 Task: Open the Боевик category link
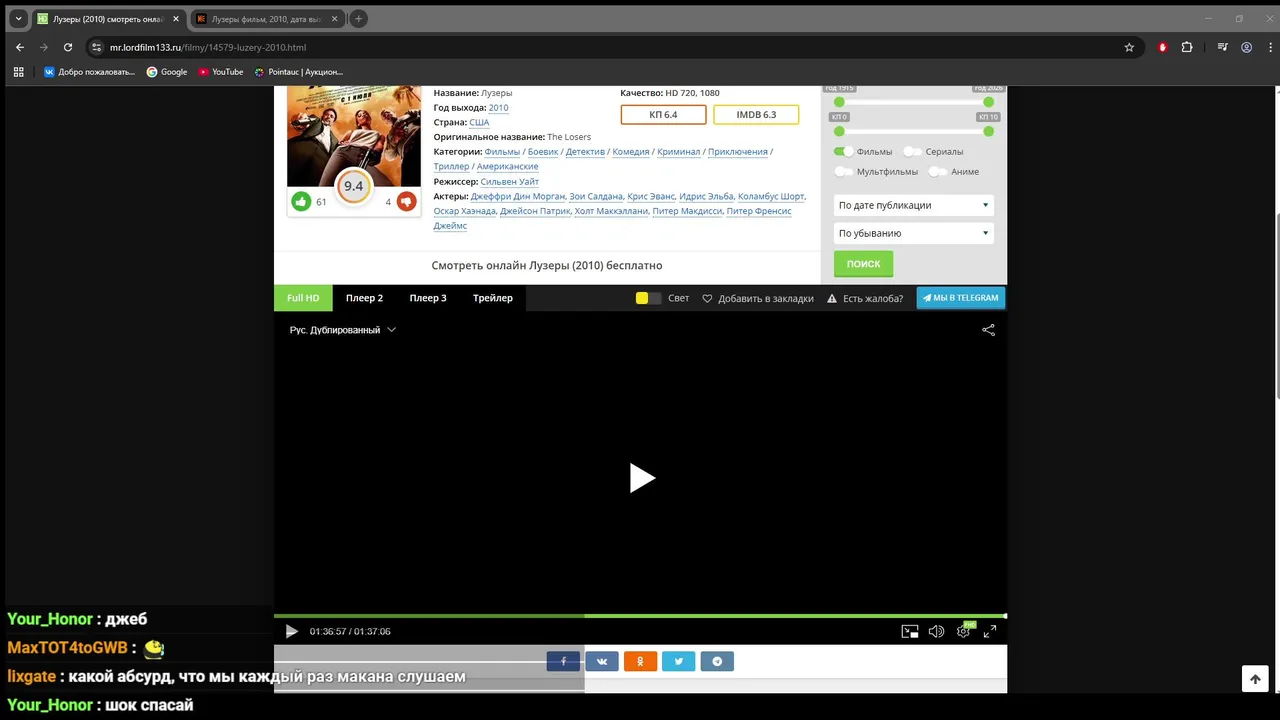click(x=543, y=152)
